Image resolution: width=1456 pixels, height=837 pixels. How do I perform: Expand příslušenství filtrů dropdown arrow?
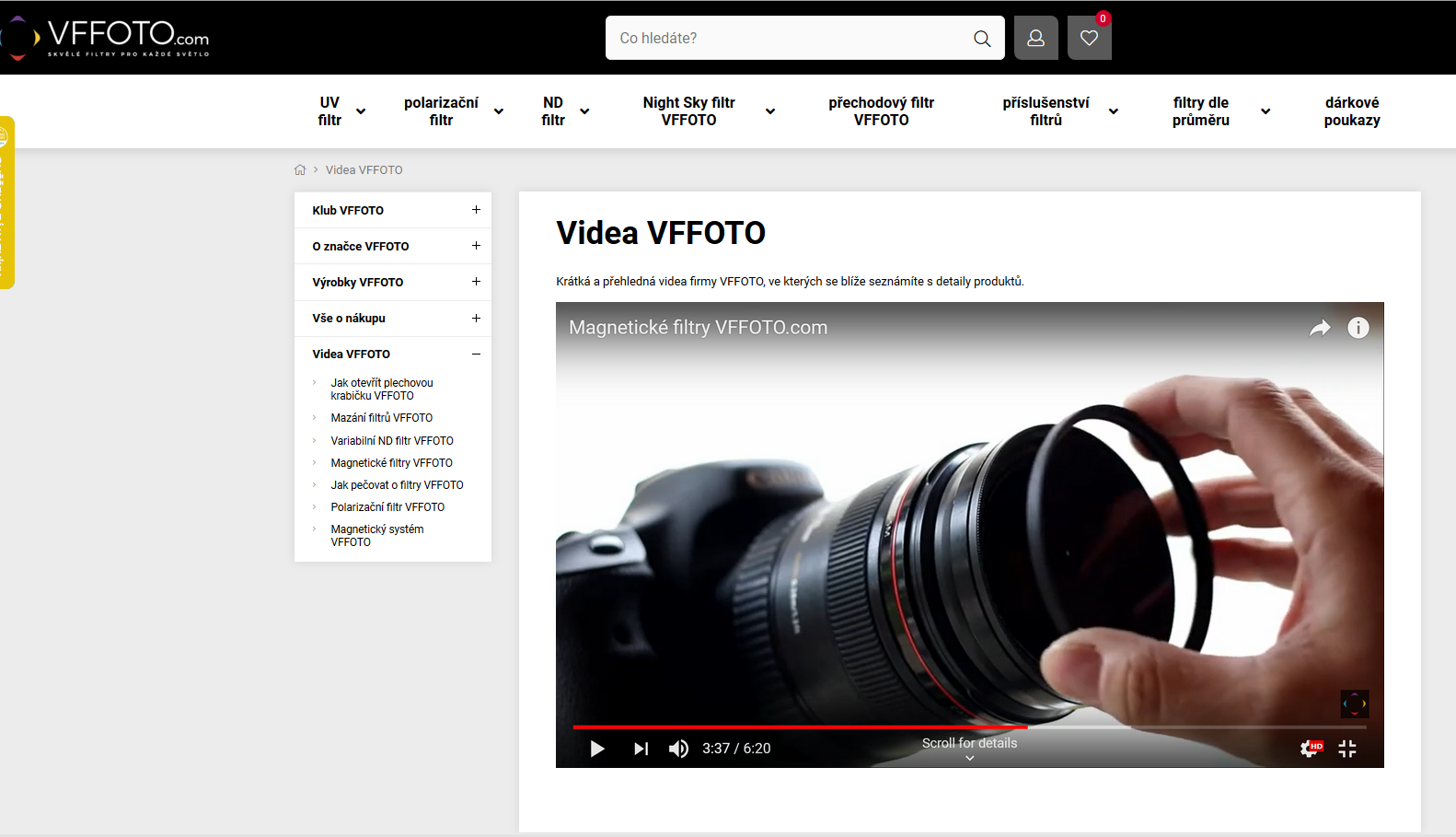pos(1114,111)
